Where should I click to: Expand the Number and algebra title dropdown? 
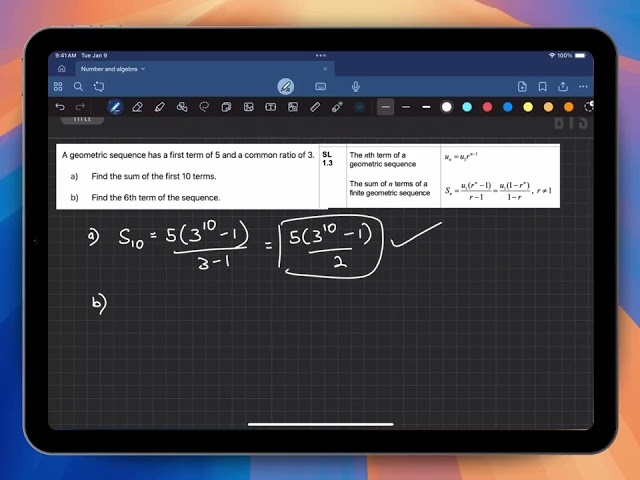click(x=143, y=69)
